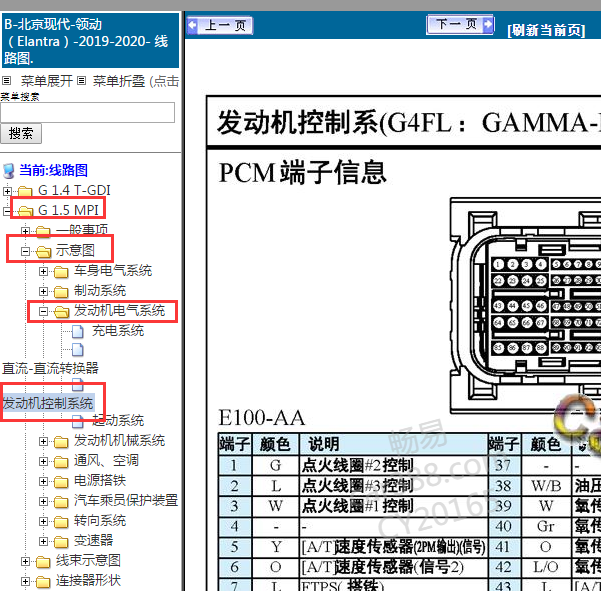Image resolution: width=601 pixels, height=591 pixels.
Task: Click the 点火线圈#3控制 table cell
Action: [393, 486]
